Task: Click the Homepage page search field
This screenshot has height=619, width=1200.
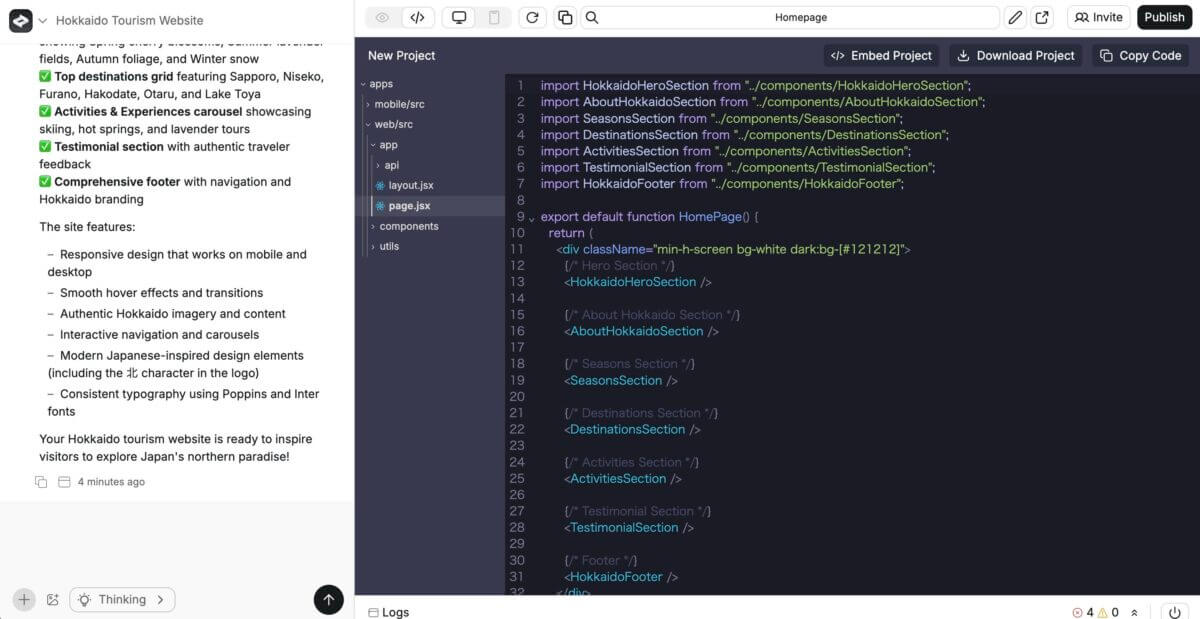Action: pos(800,17)
